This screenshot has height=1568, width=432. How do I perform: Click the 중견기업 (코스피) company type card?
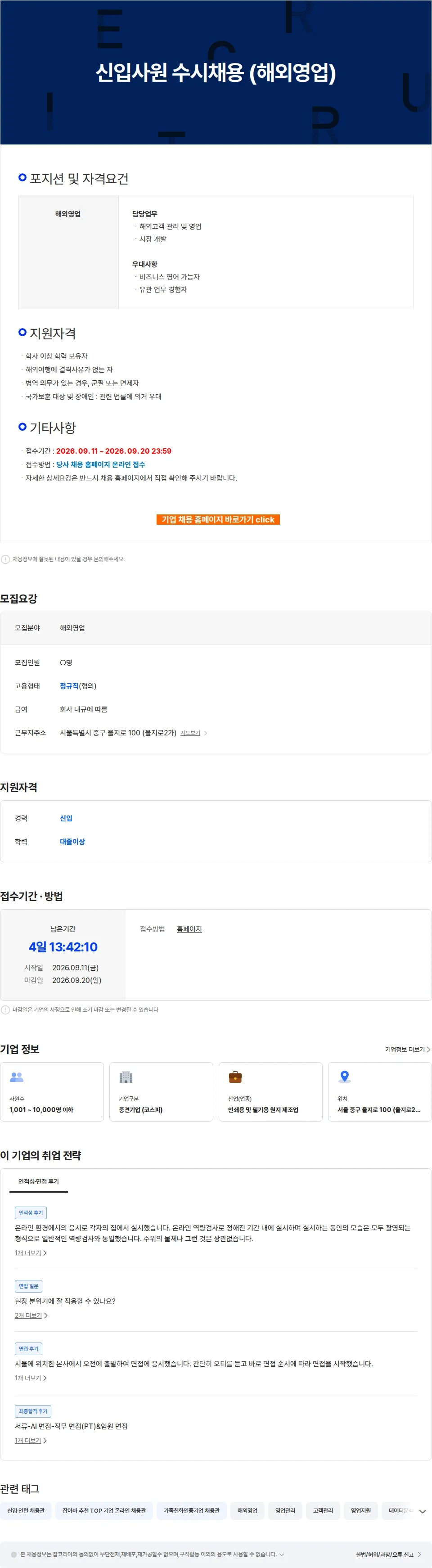coord(161,1091)
